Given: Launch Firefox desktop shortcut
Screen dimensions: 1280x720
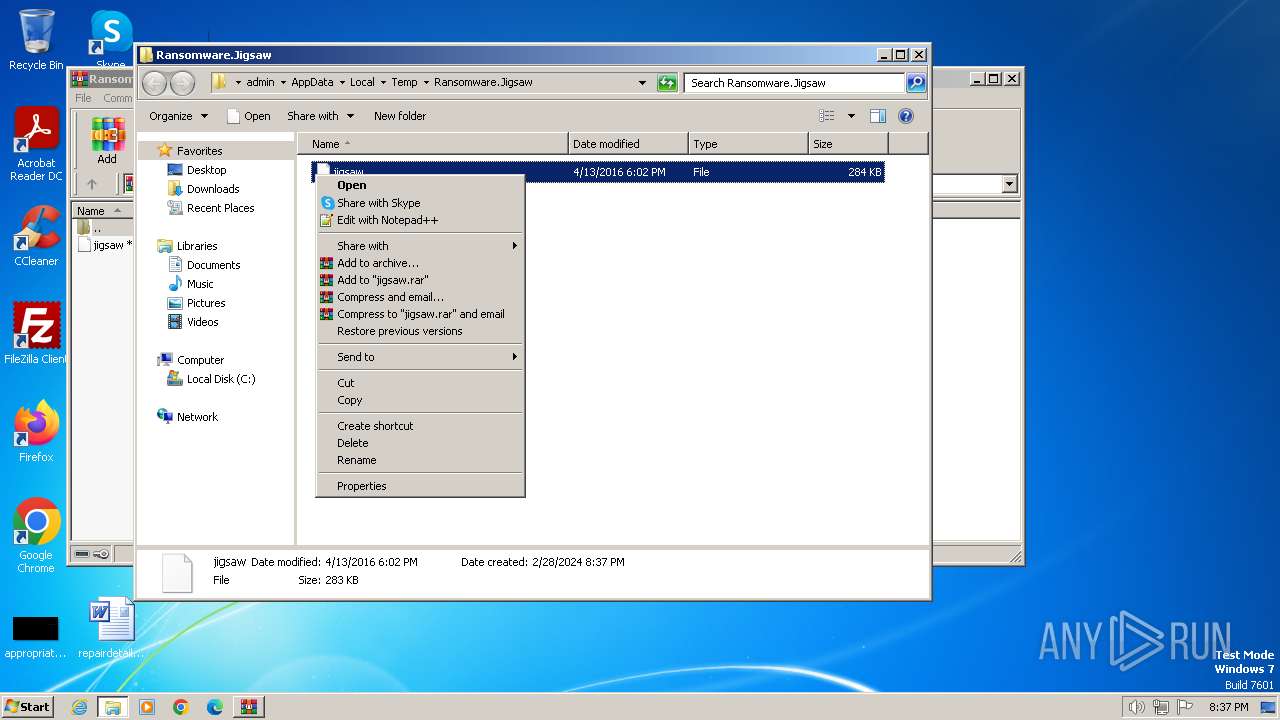Looking at the screenshot, I should [36, 432].
